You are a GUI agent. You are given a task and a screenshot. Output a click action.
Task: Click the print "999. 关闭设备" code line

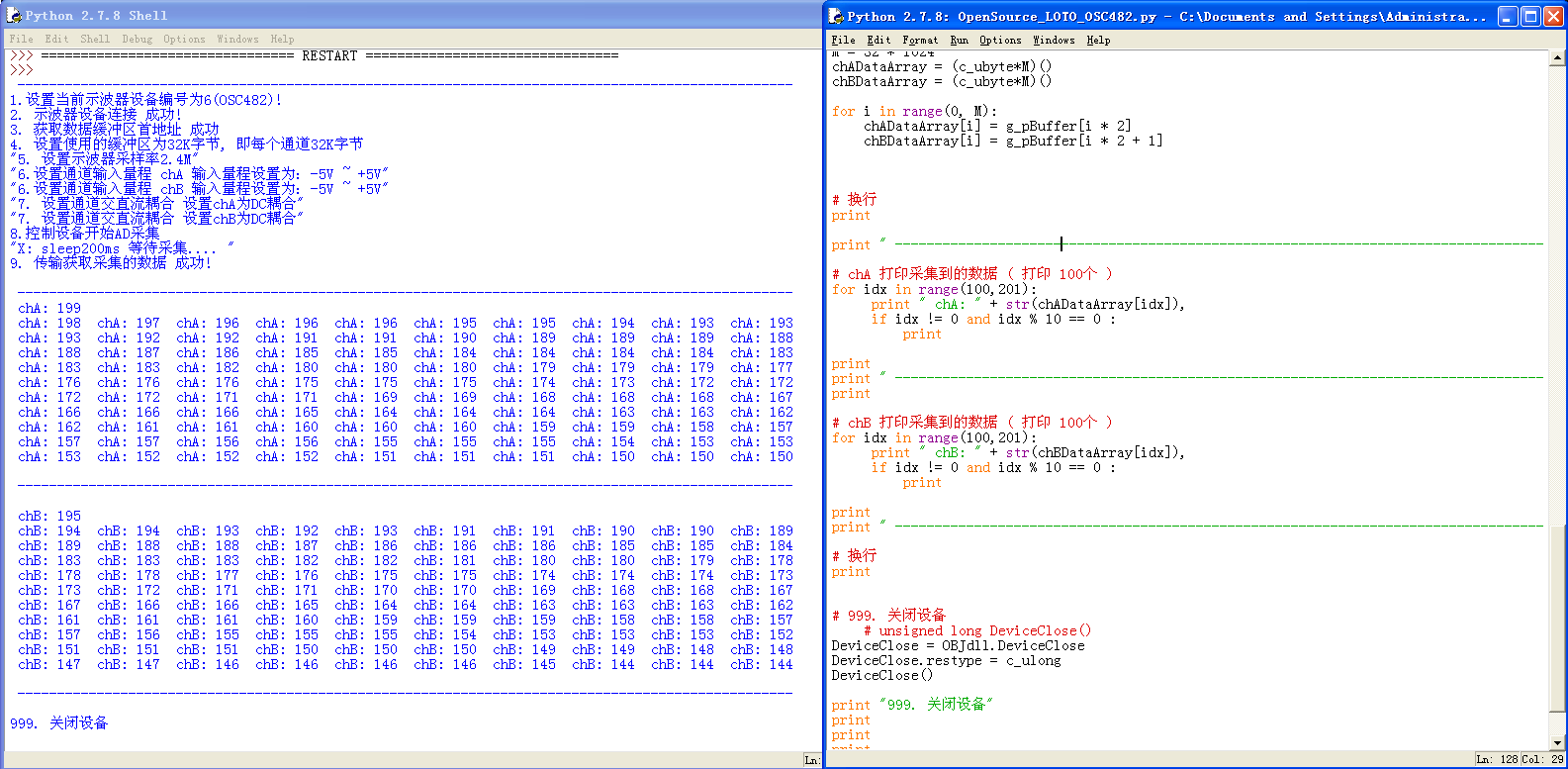(x=911, y=705)
